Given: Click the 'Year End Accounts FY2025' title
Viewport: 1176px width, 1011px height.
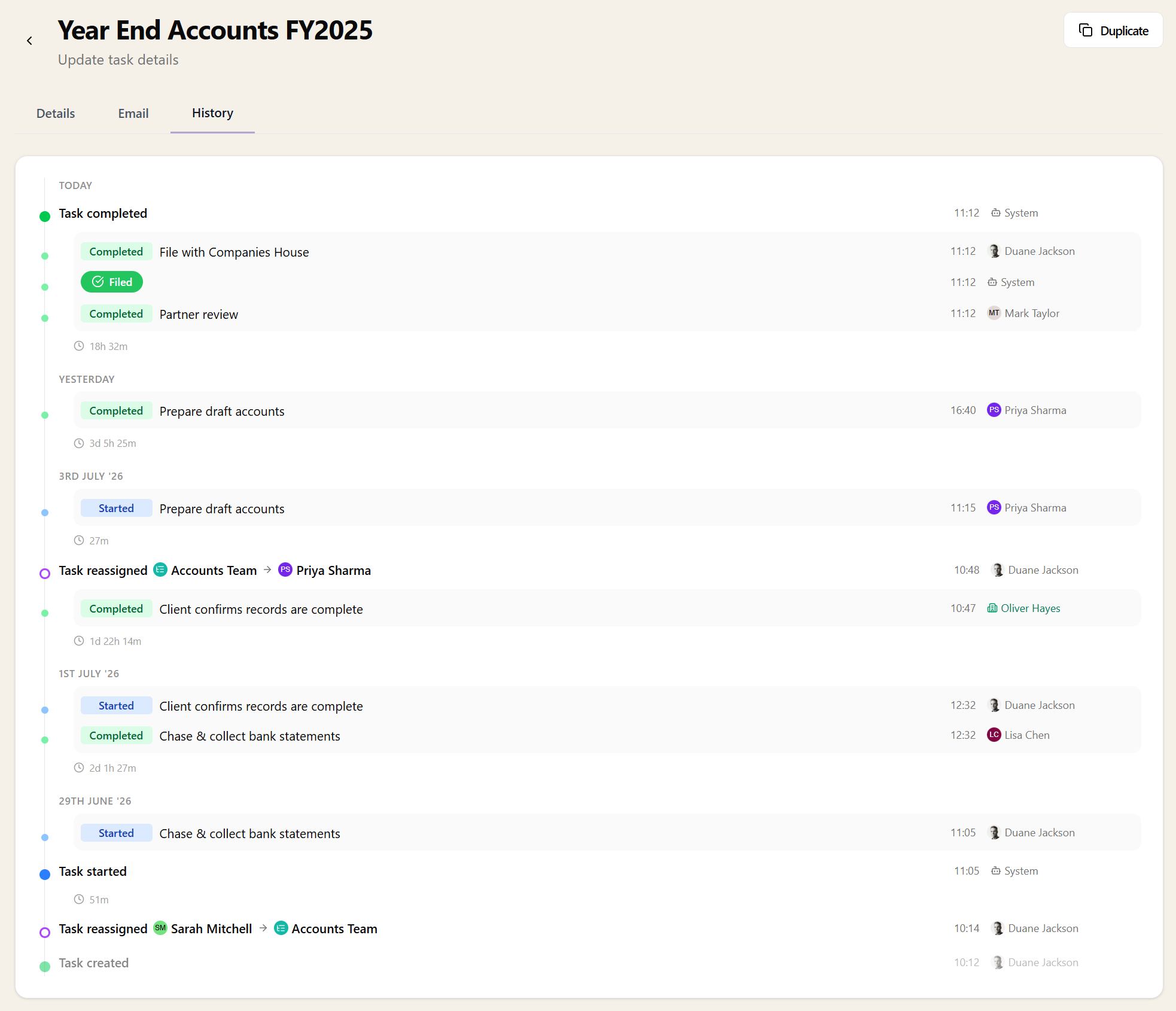Looking at the screenshot, I should pyautogui.click(x=215, y=30).
